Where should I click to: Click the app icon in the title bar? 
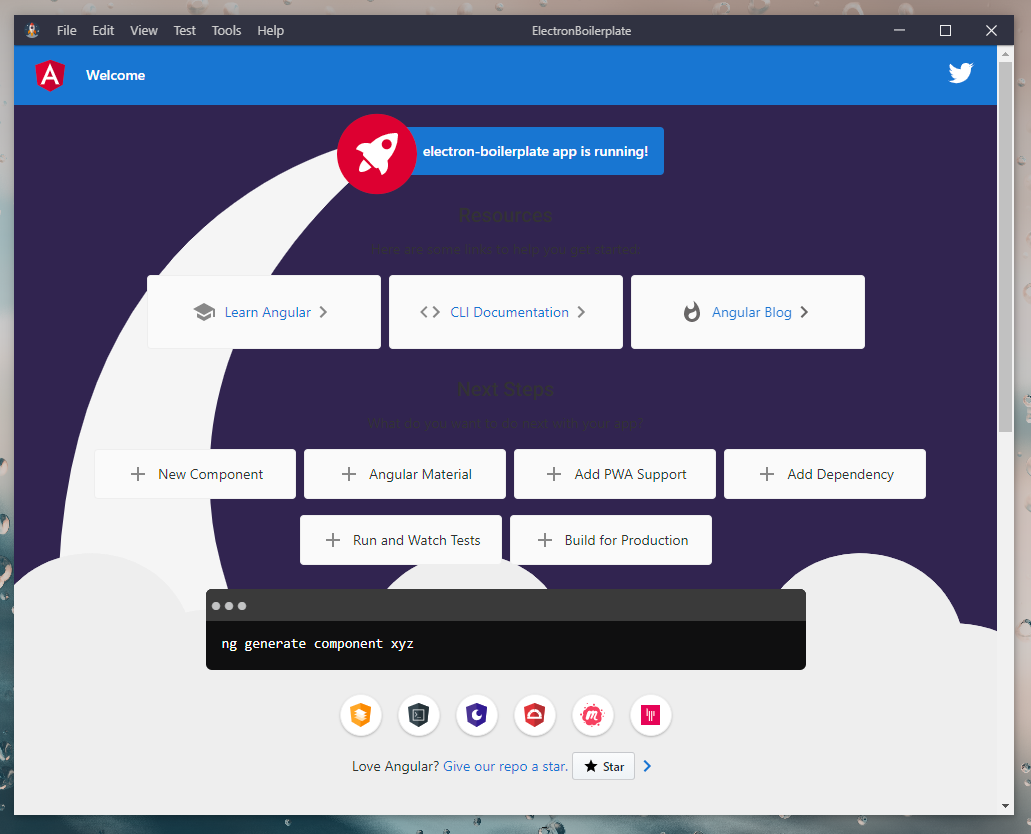tap(32, 30)
